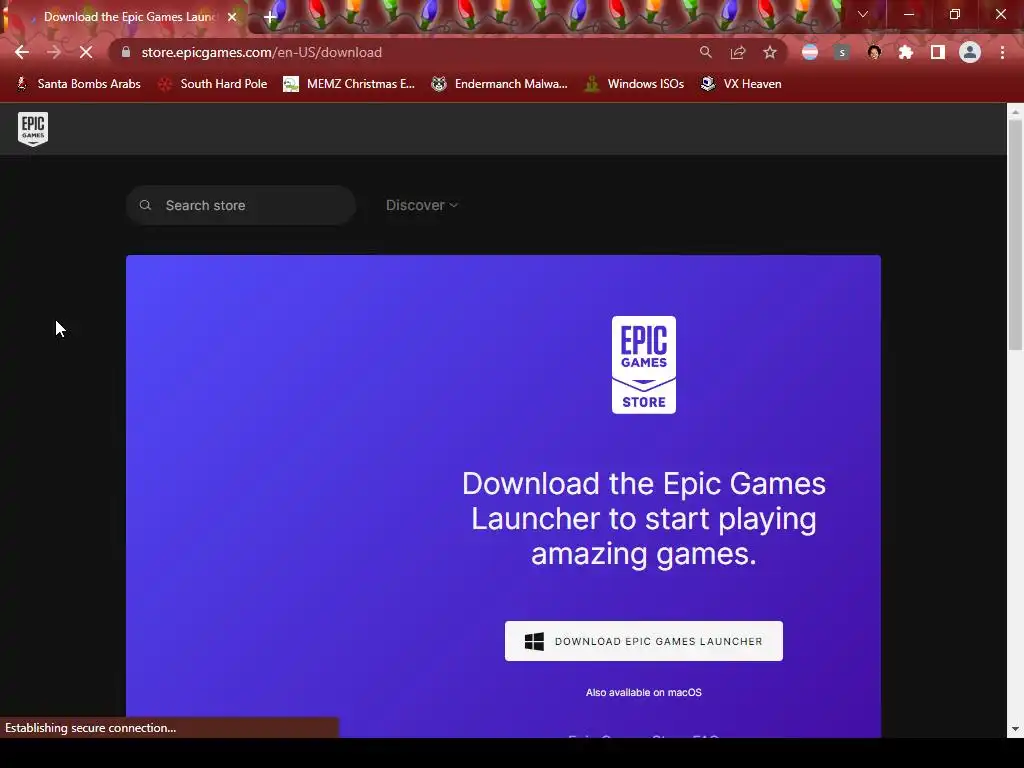1024x768 pixels.
Task: Open the face avatar extension icon
Action: [874, 52]
